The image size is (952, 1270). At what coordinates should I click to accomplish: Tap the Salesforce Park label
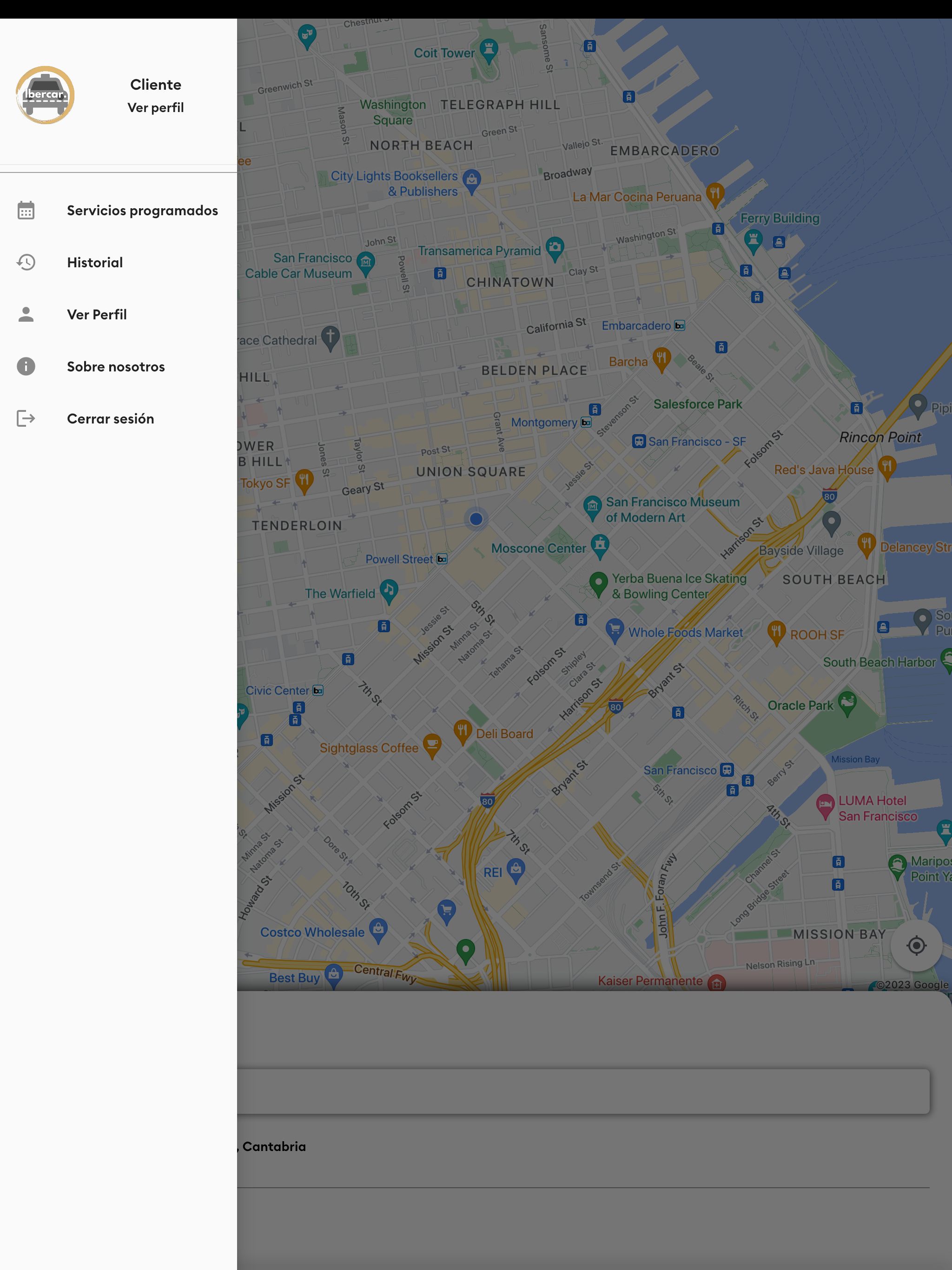(698, 404)
